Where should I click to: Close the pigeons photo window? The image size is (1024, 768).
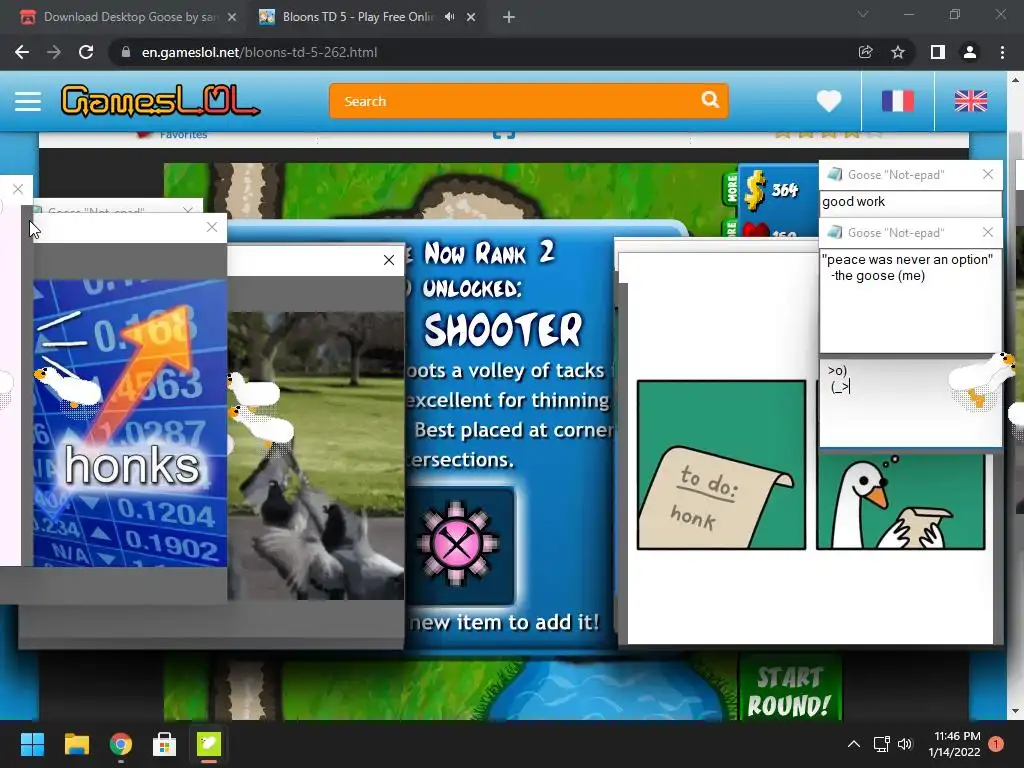(x=389, y=260)
